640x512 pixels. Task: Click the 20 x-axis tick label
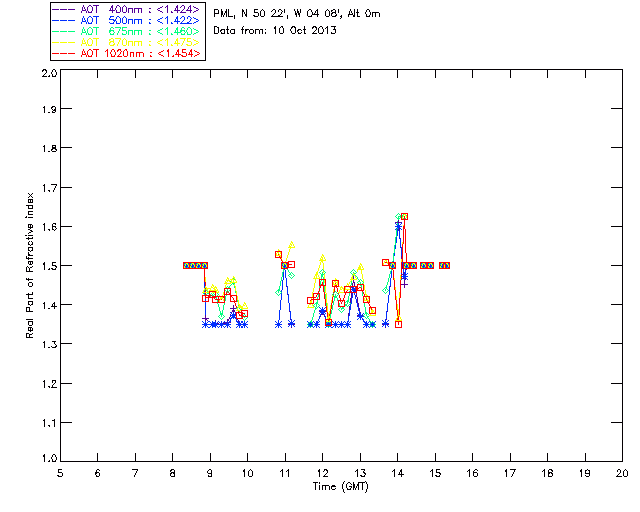tap(622, 474)
